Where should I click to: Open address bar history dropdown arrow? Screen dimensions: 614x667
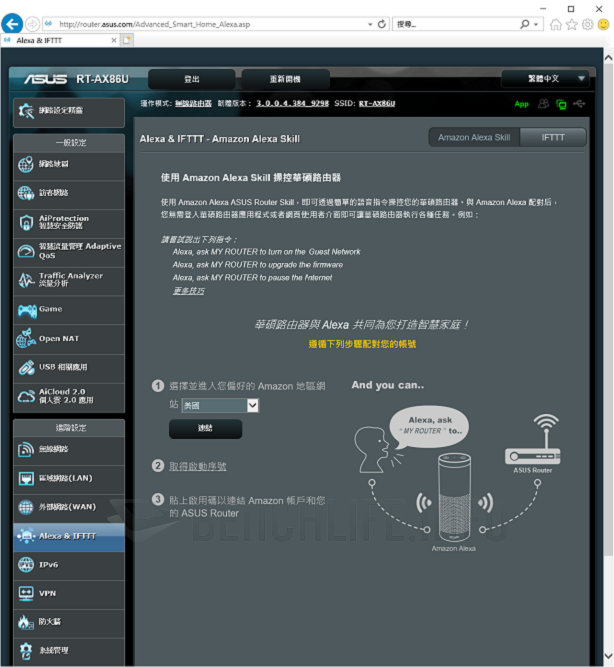(370, 24)
